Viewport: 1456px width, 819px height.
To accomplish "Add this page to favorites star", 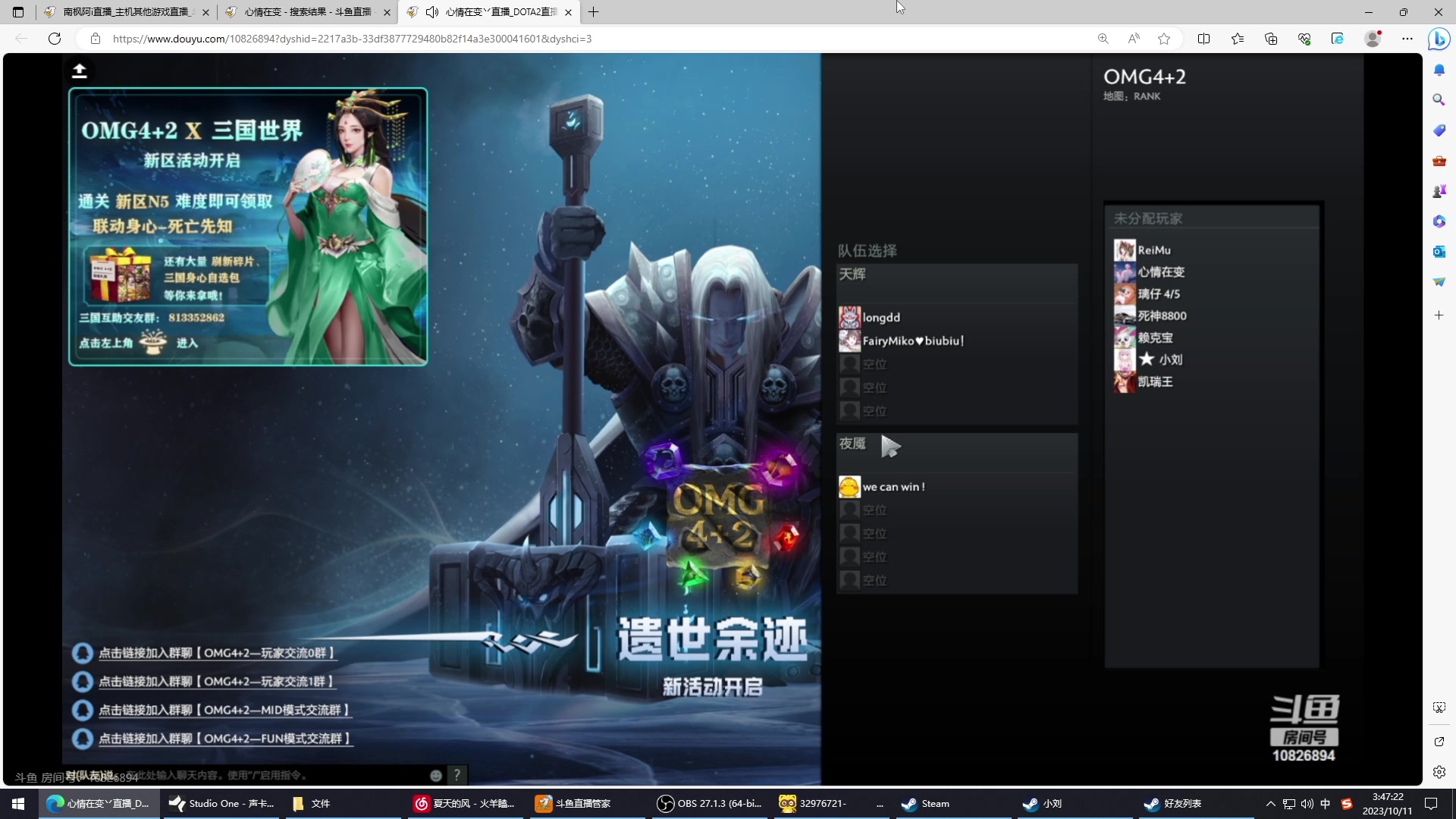I will (1164, 39).
